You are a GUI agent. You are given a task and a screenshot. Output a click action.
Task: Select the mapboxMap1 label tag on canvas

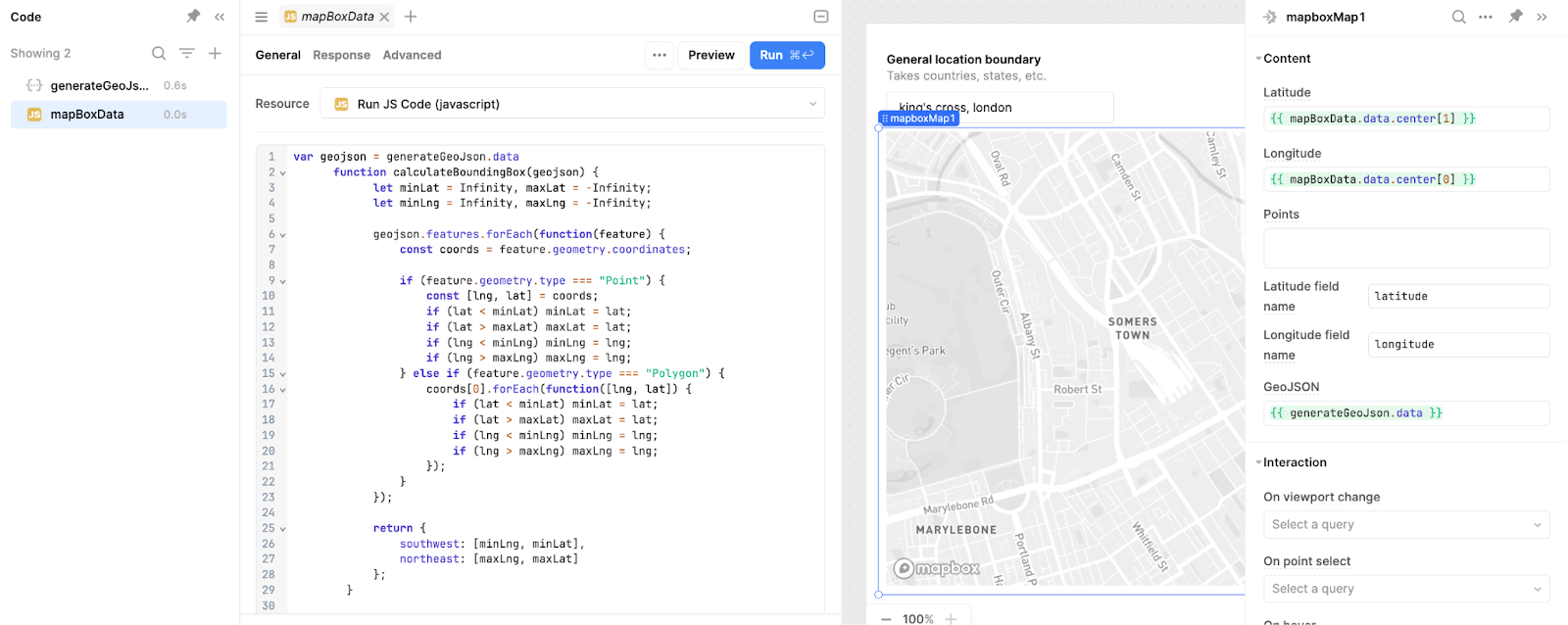pos(917,119)
